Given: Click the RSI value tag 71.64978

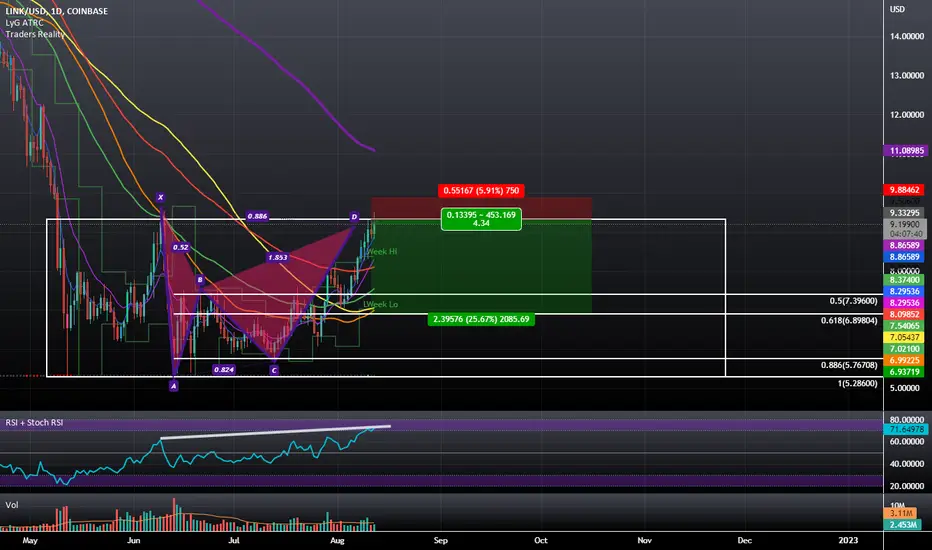Looking at the screenshot, I should (x=906, y=429).
